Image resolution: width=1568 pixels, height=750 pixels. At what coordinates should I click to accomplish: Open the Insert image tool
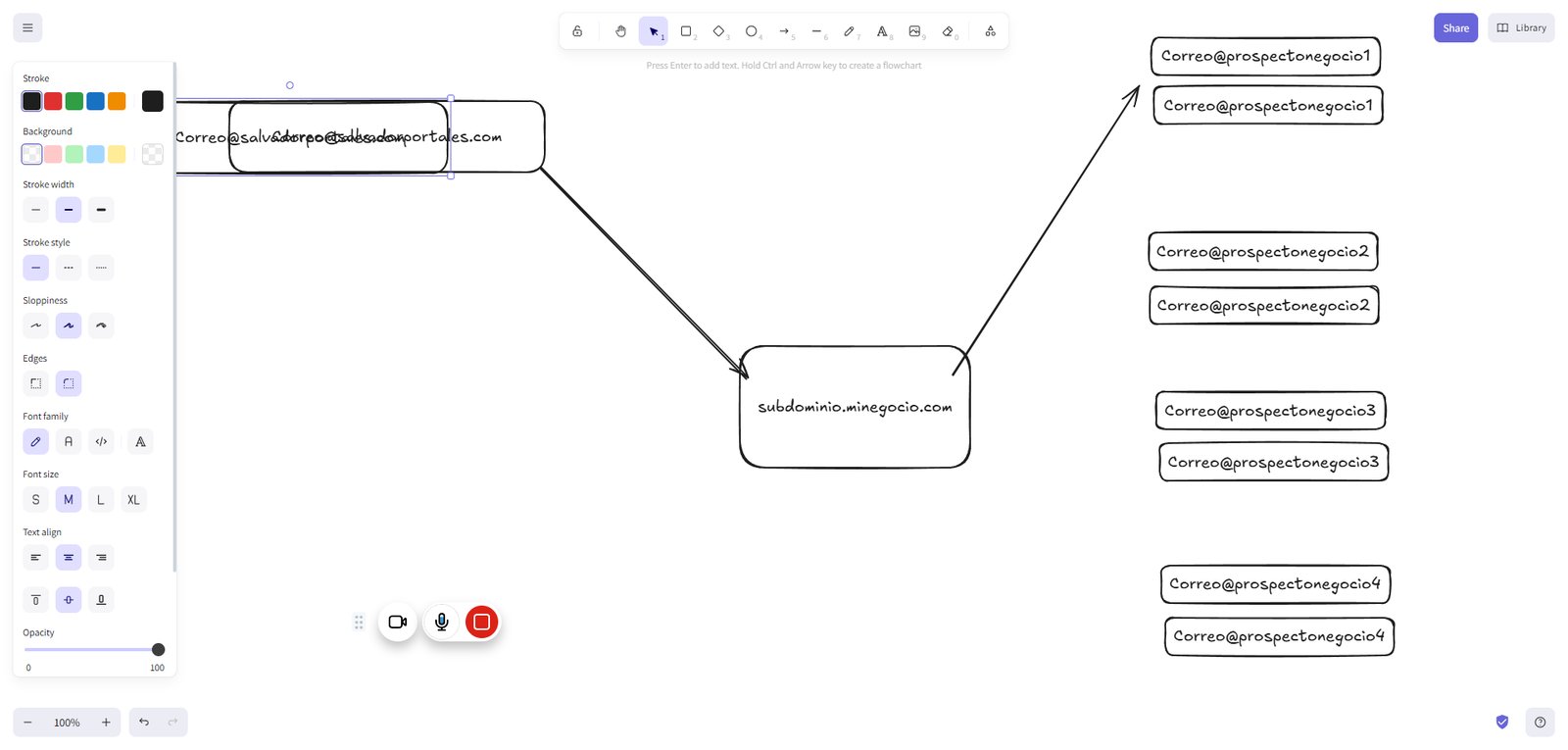914,31
